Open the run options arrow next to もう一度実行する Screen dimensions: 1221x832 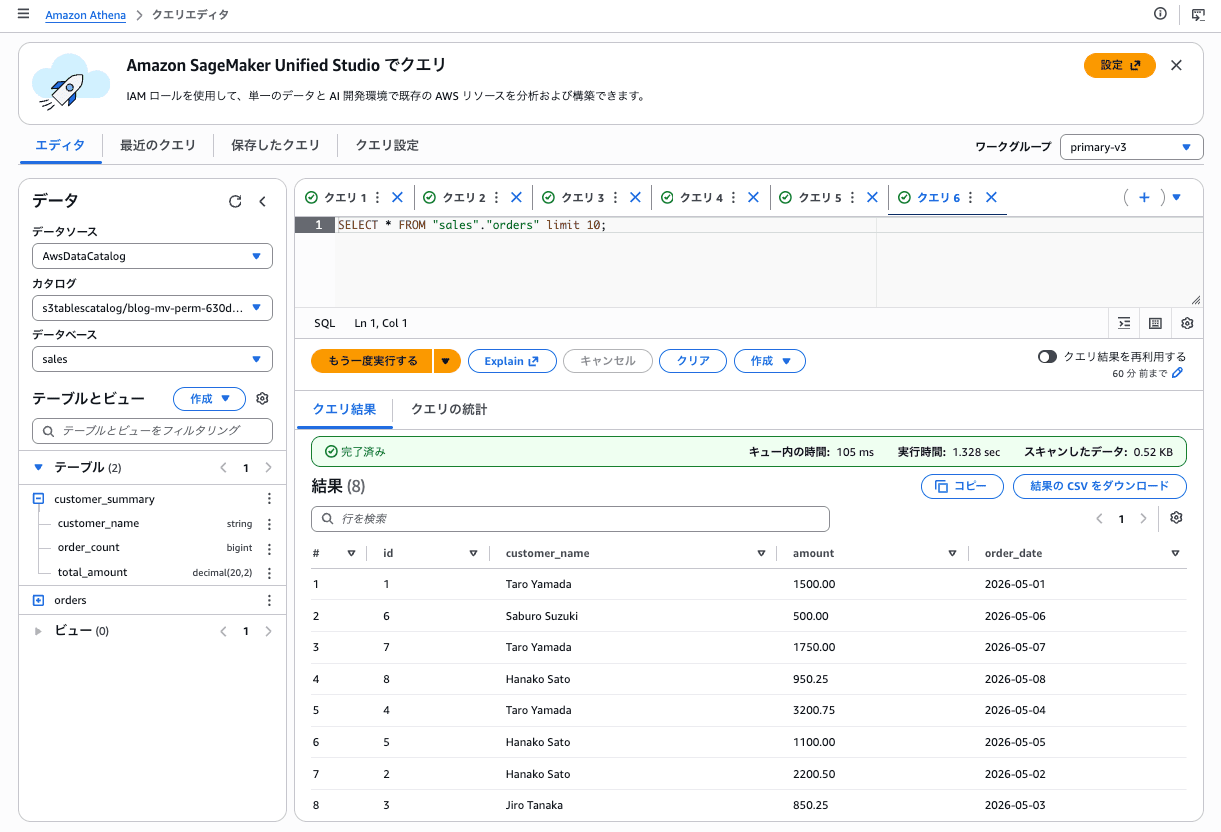pos(447,361)
